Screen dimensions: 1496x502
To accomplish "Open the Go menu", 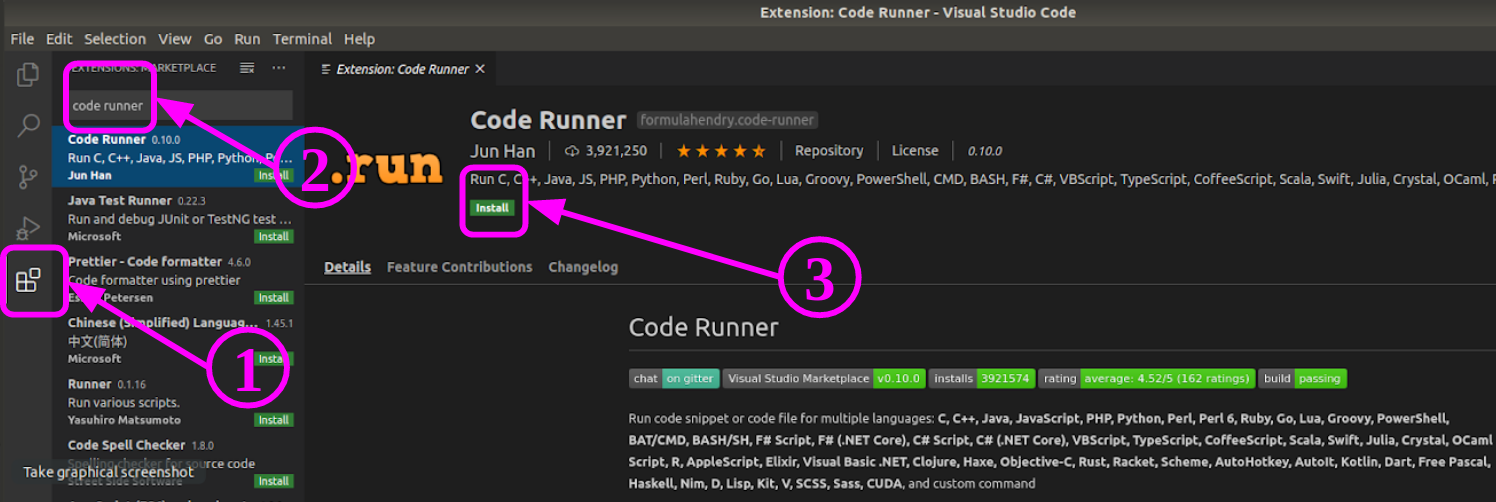I will tap(213, 39).
